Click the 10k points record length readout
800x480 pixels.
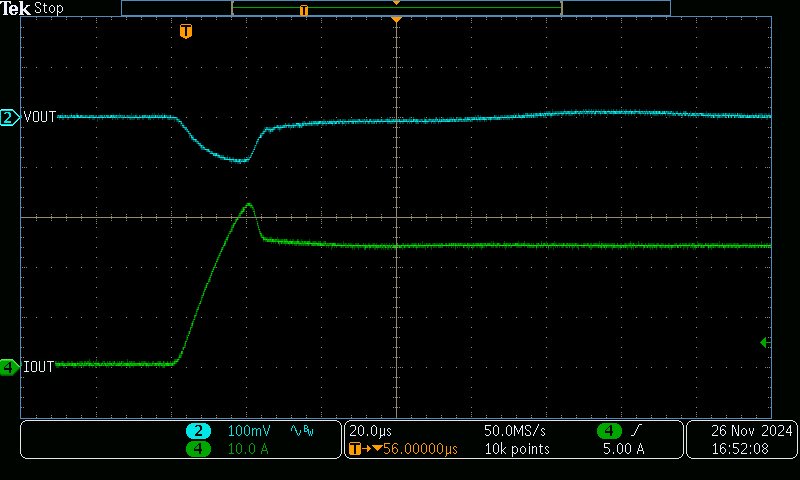[517, 450]
